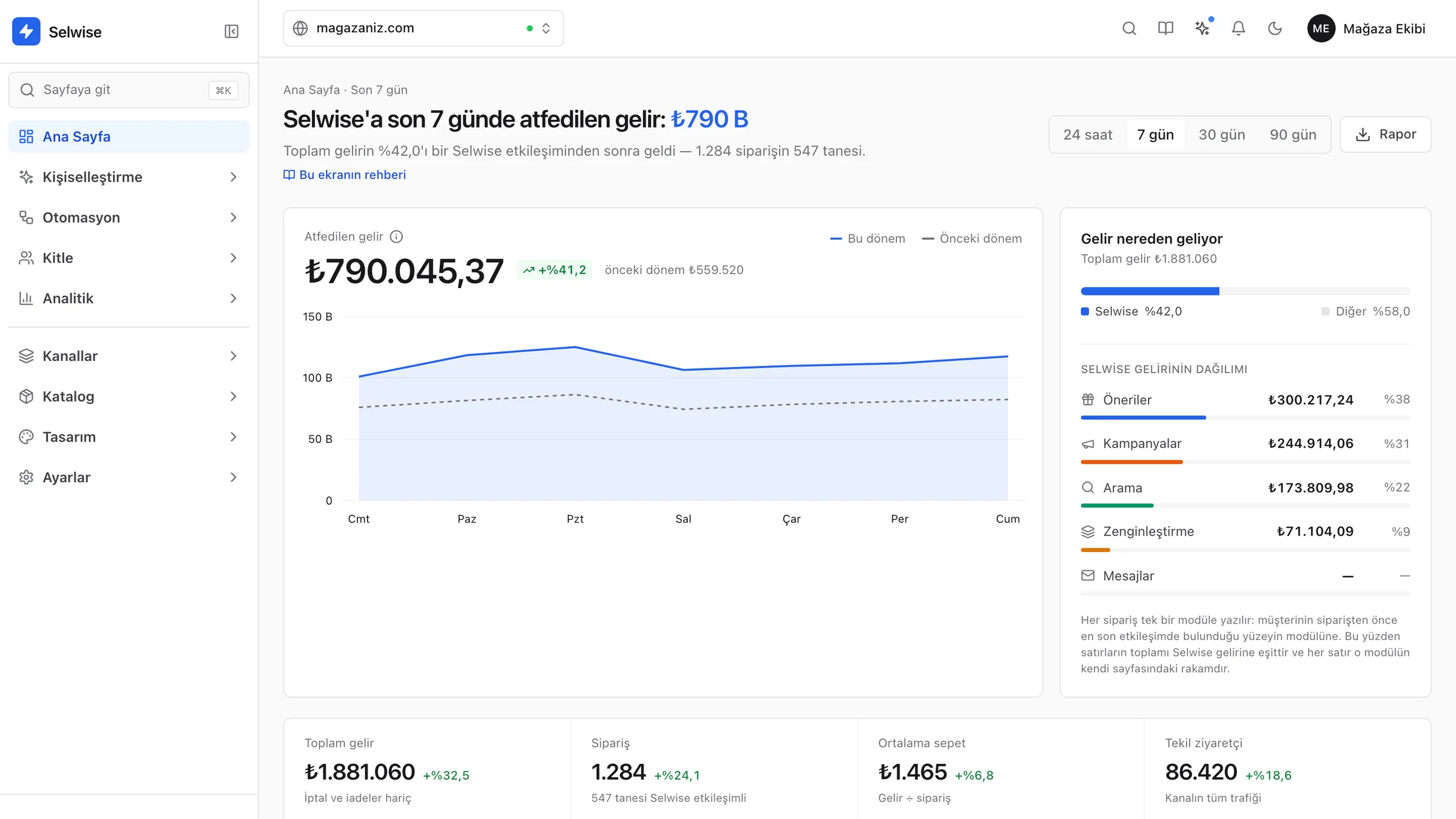The width and height of the screenshot is (1456, 819).
Task: Open search with the magnifier icon in header
Action: point(1129,29)
